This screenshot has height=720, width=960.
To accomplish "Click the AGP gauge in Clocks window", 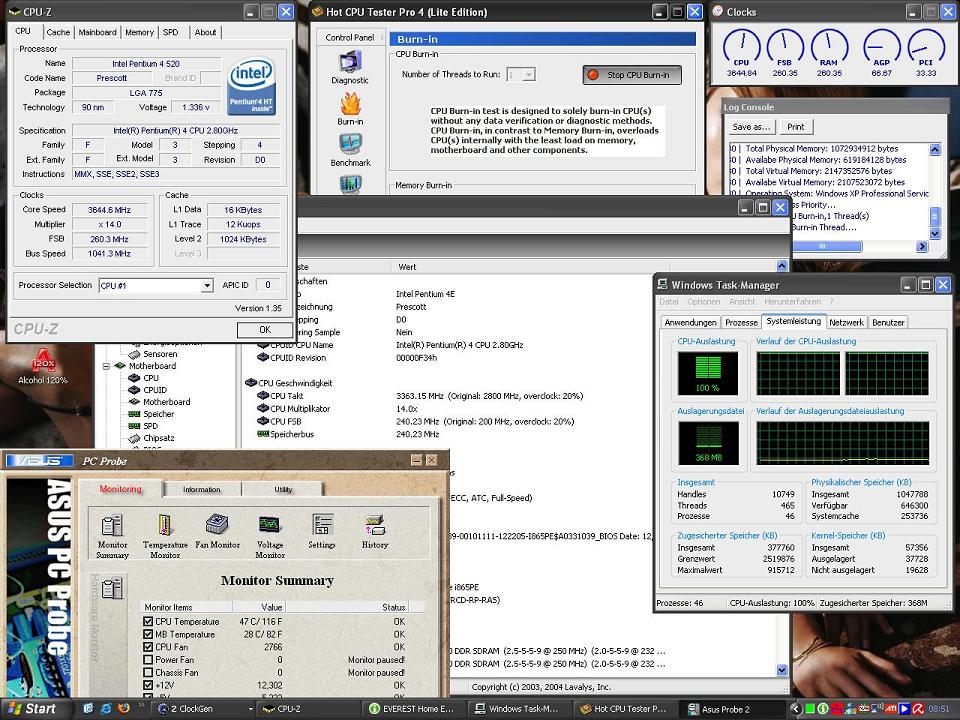I will 882,53.
